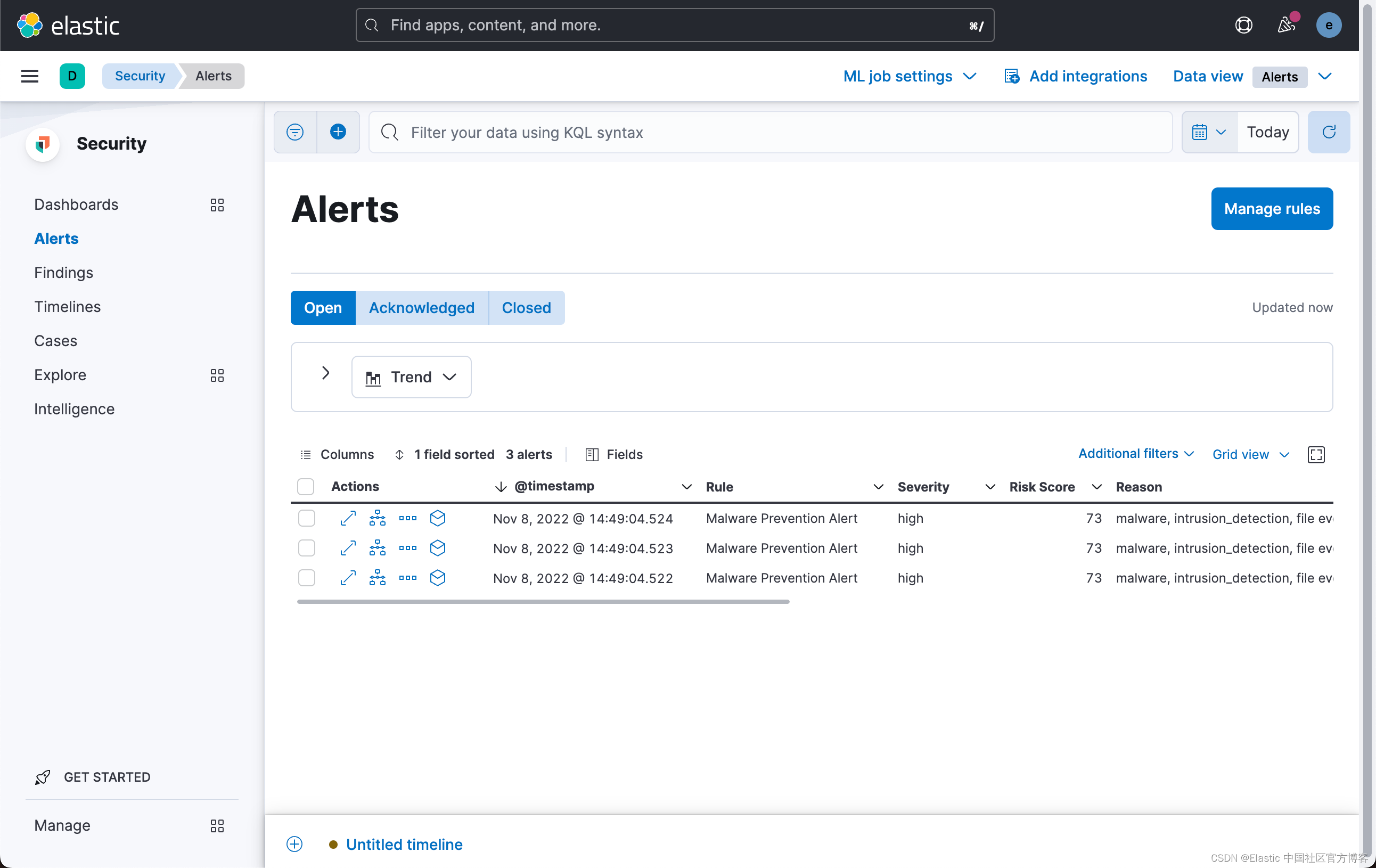1376x868 pixels.
Task: Focus the global Find apps search box
Action: click(x=675, y=25)
